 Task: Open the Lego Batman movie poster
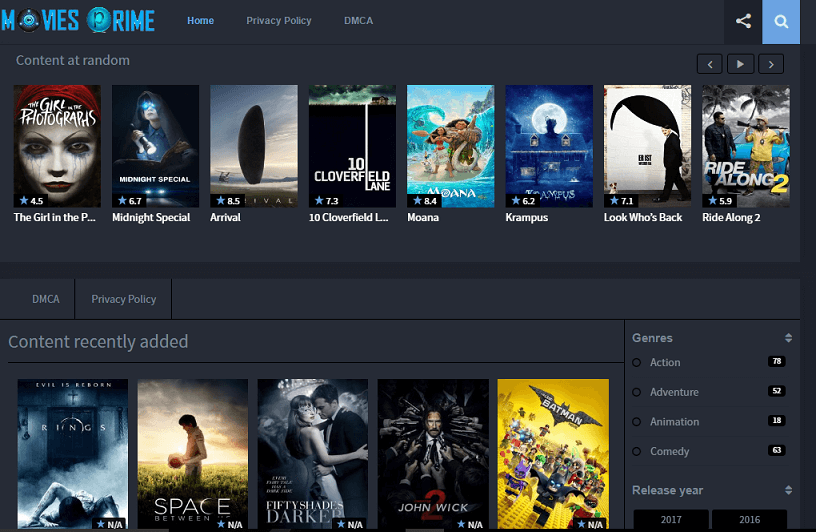point(553,454)
